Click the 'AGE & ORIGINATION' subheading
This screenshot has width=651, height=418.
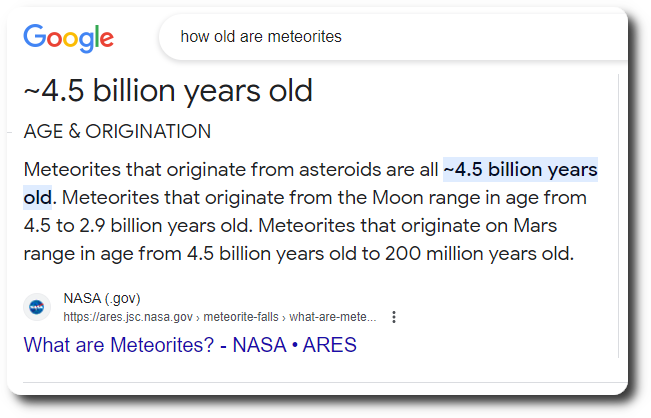117,132
